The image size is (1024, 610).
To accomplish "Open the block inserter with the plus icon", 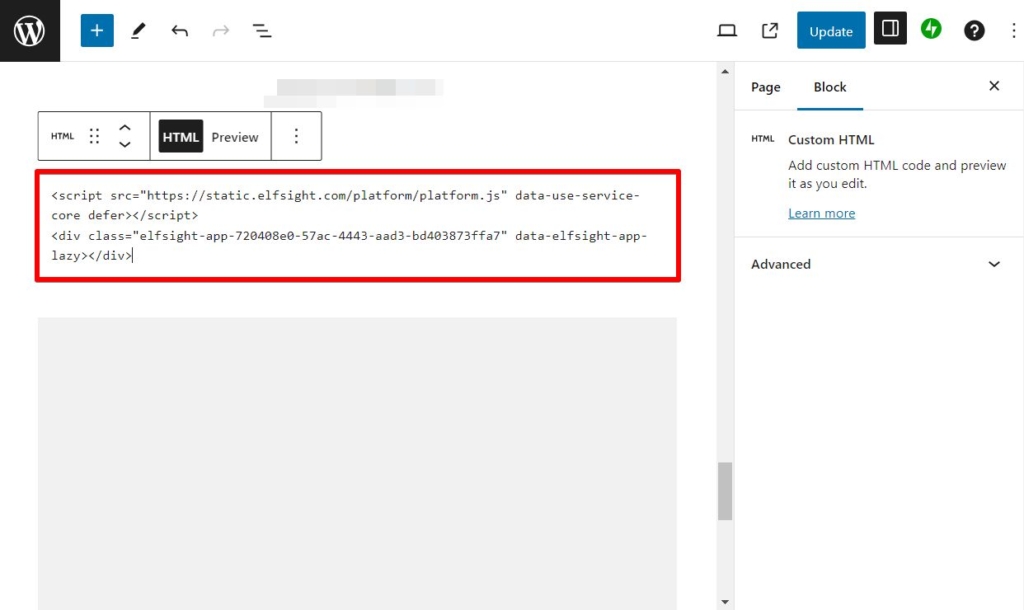I will [97, 30].
